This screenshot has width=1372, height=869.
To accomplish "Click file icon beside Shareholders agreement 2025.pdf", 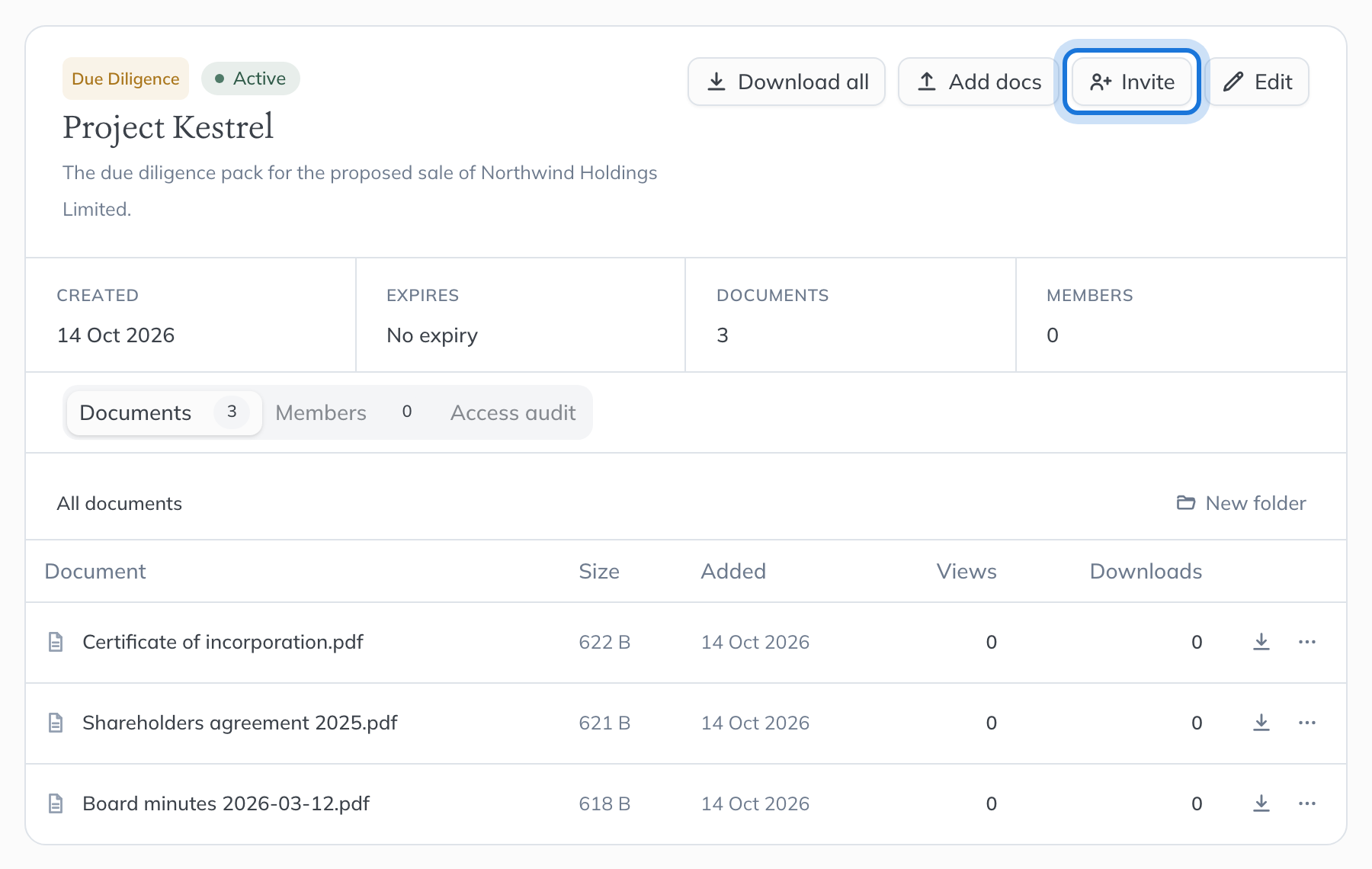I will coord(56,723).
